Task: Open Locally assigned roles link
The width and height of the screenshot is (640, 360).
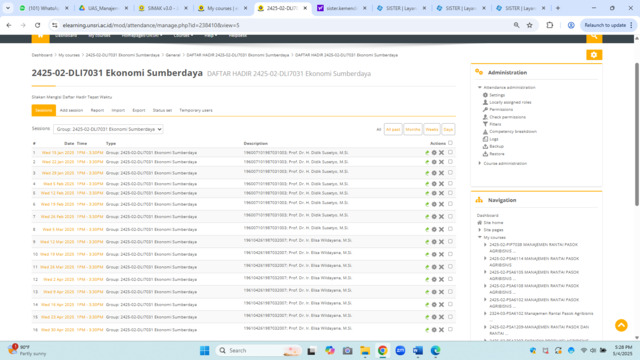Action: tap(510, 102)
